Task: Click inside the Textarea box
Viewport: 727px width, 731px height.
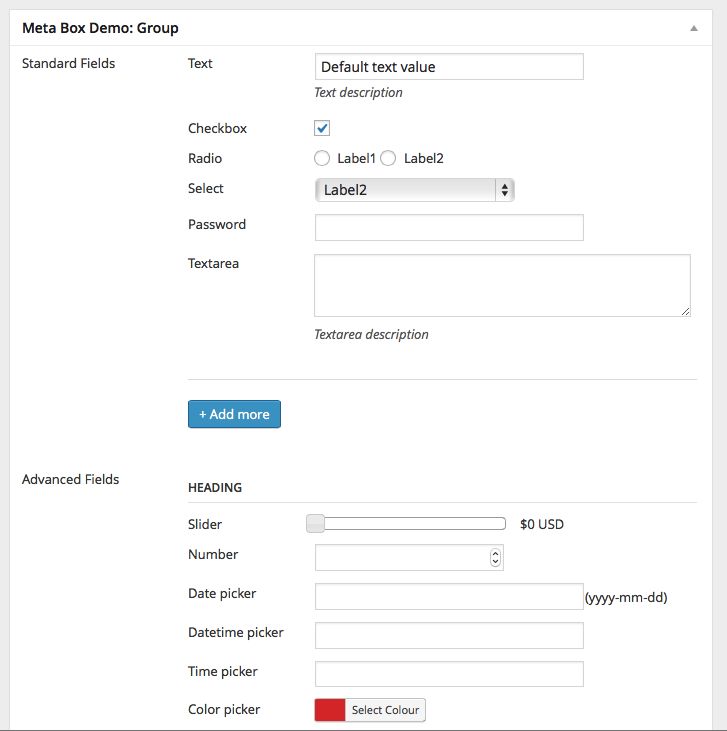Action: tap(502, 285)
